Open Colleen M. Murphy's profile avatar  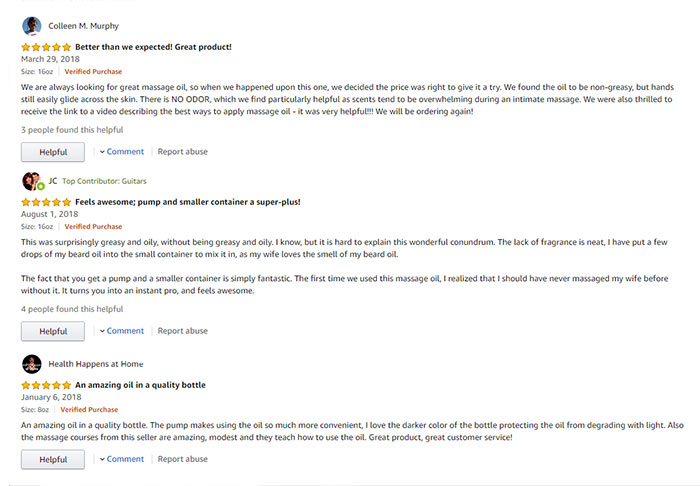click(x=32, y=26)
